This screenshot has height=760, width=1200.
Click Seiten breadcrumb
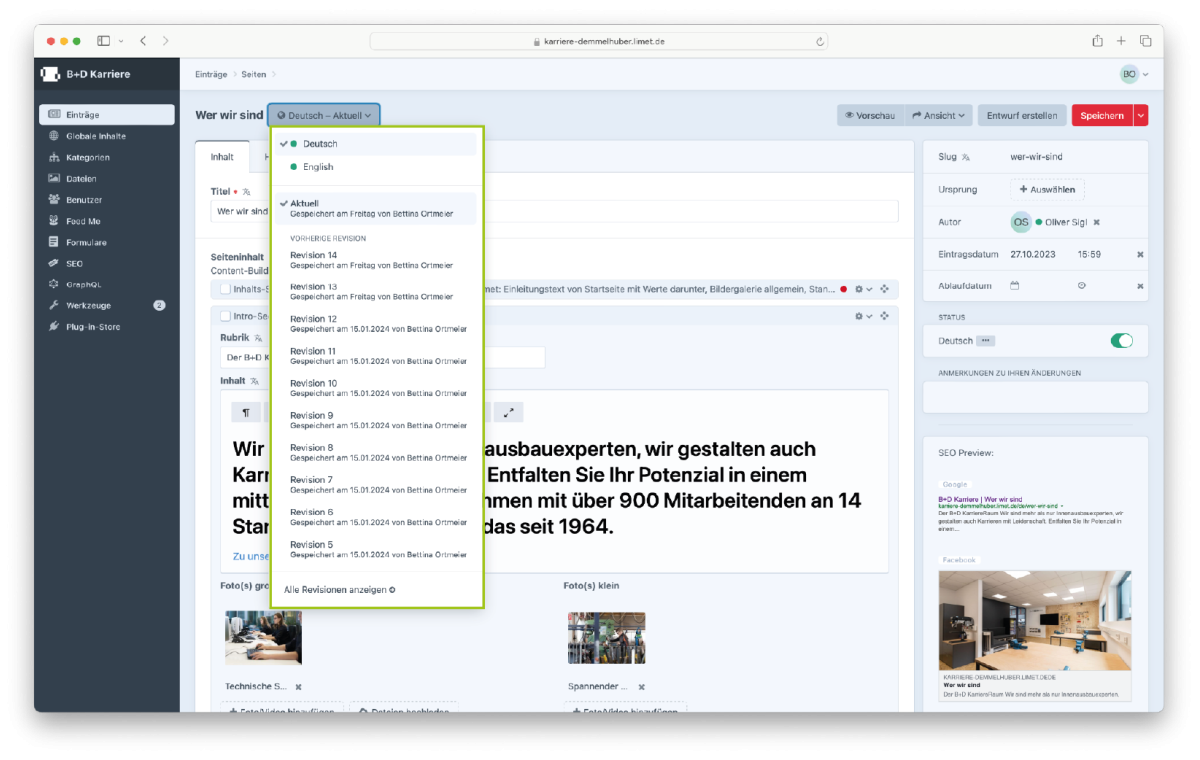point(253,74)
